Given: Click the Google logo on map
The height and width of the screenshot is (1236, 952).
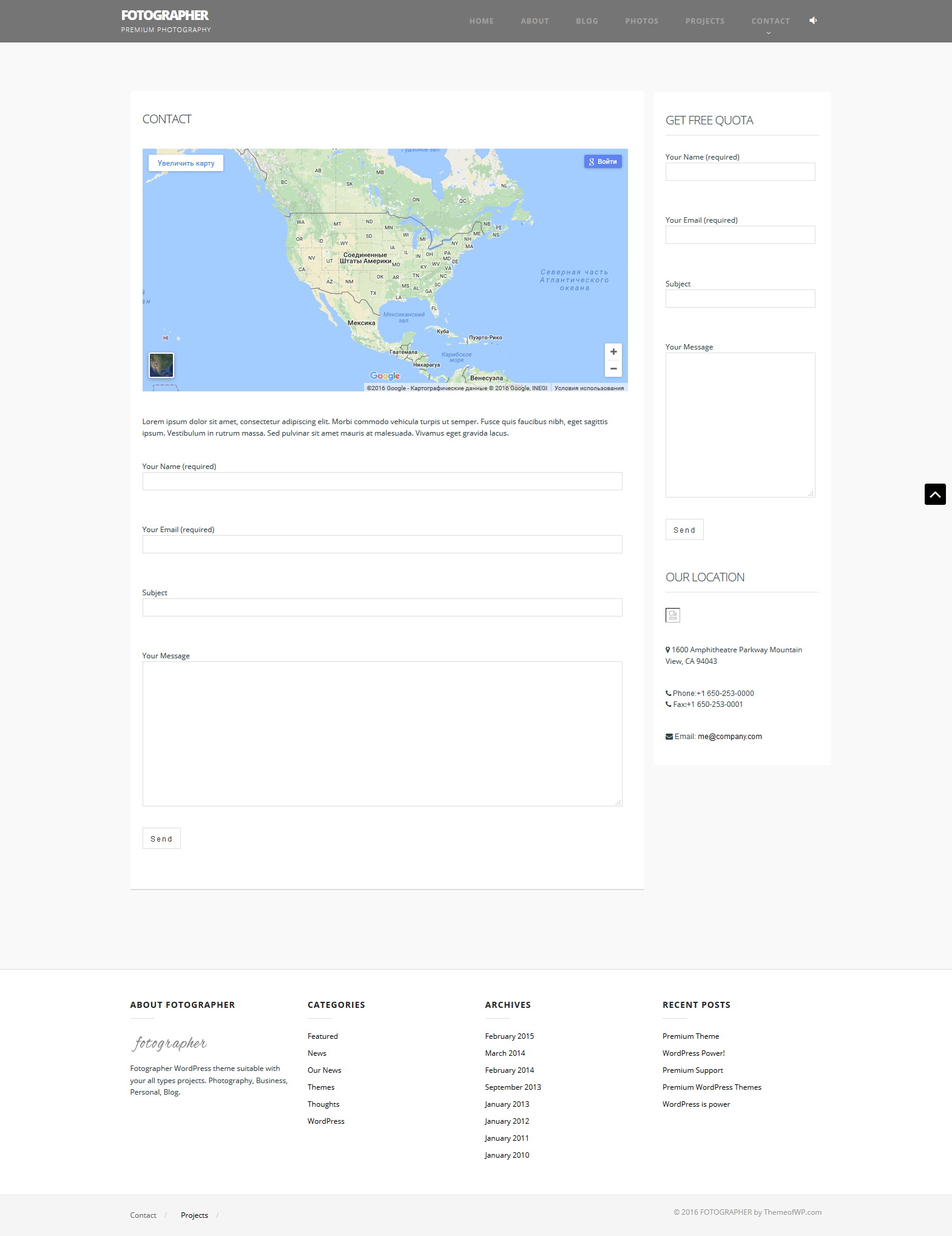Looking at the screenshot, I should 385,376.
